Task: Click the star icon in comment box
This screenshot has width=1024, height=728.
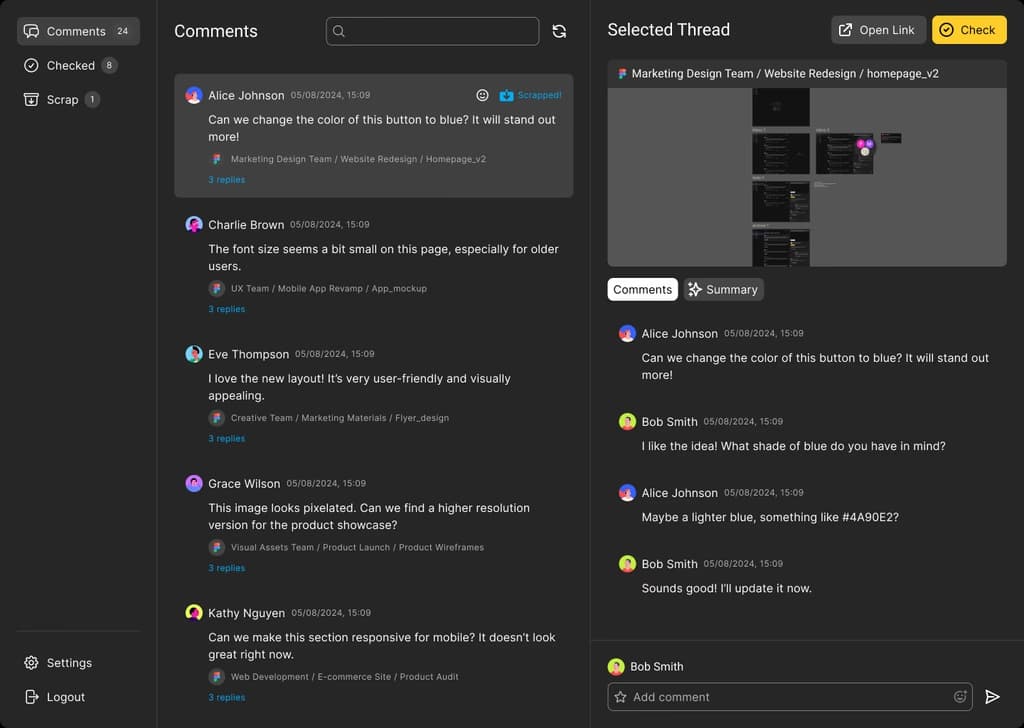Action: (x=620, y=697)
